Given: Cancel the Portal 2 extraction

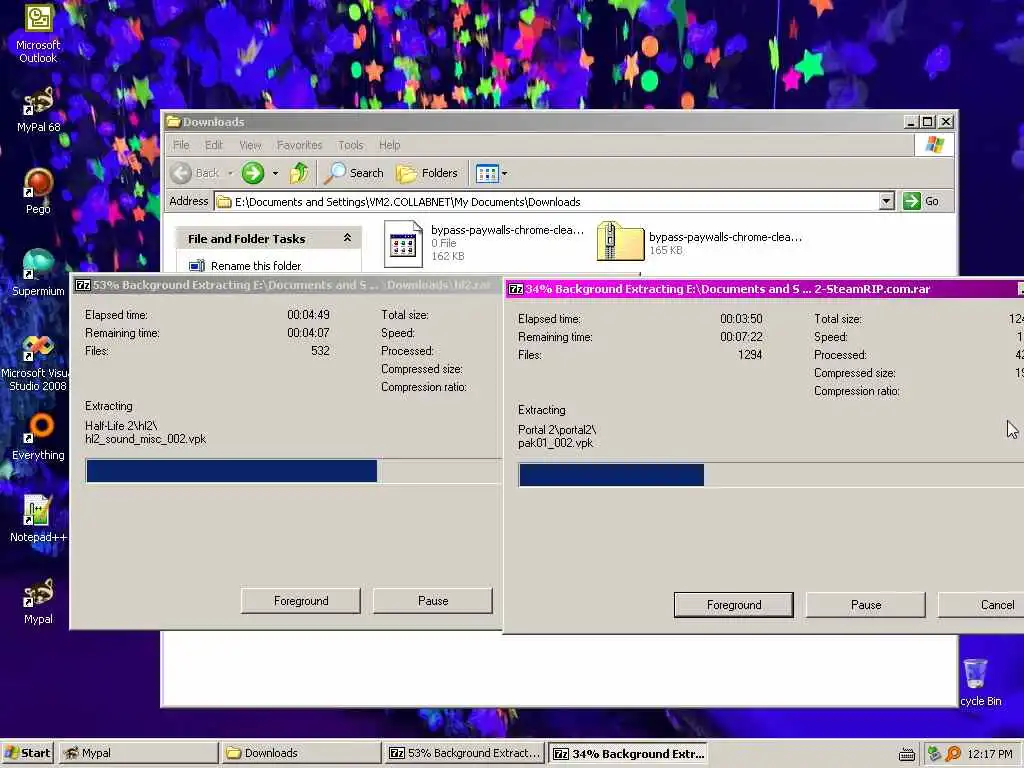Looking at the screenshot, I should [981, 605].
